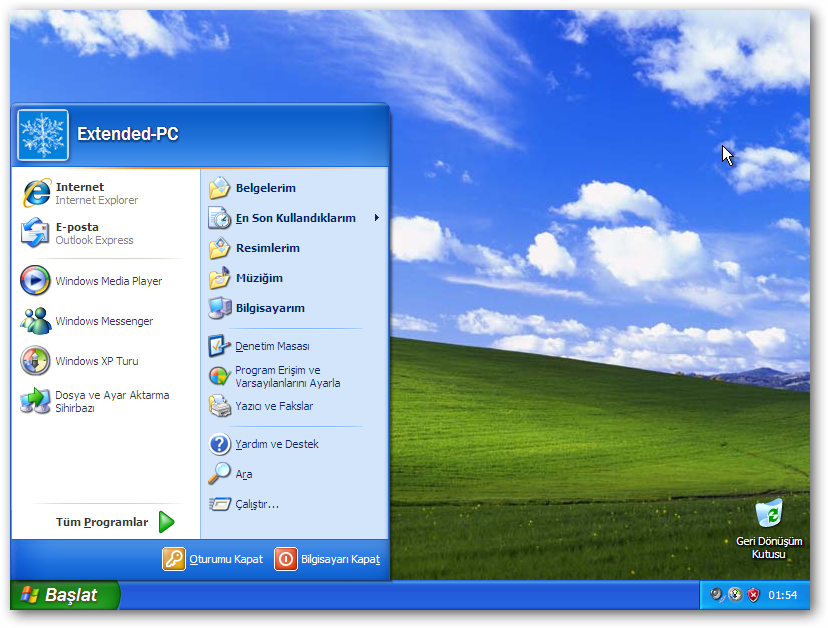This screenshot has height=628, width=828.
Task: Expand En Son Kullandıklarım submenu
Action: coord(295,218)
